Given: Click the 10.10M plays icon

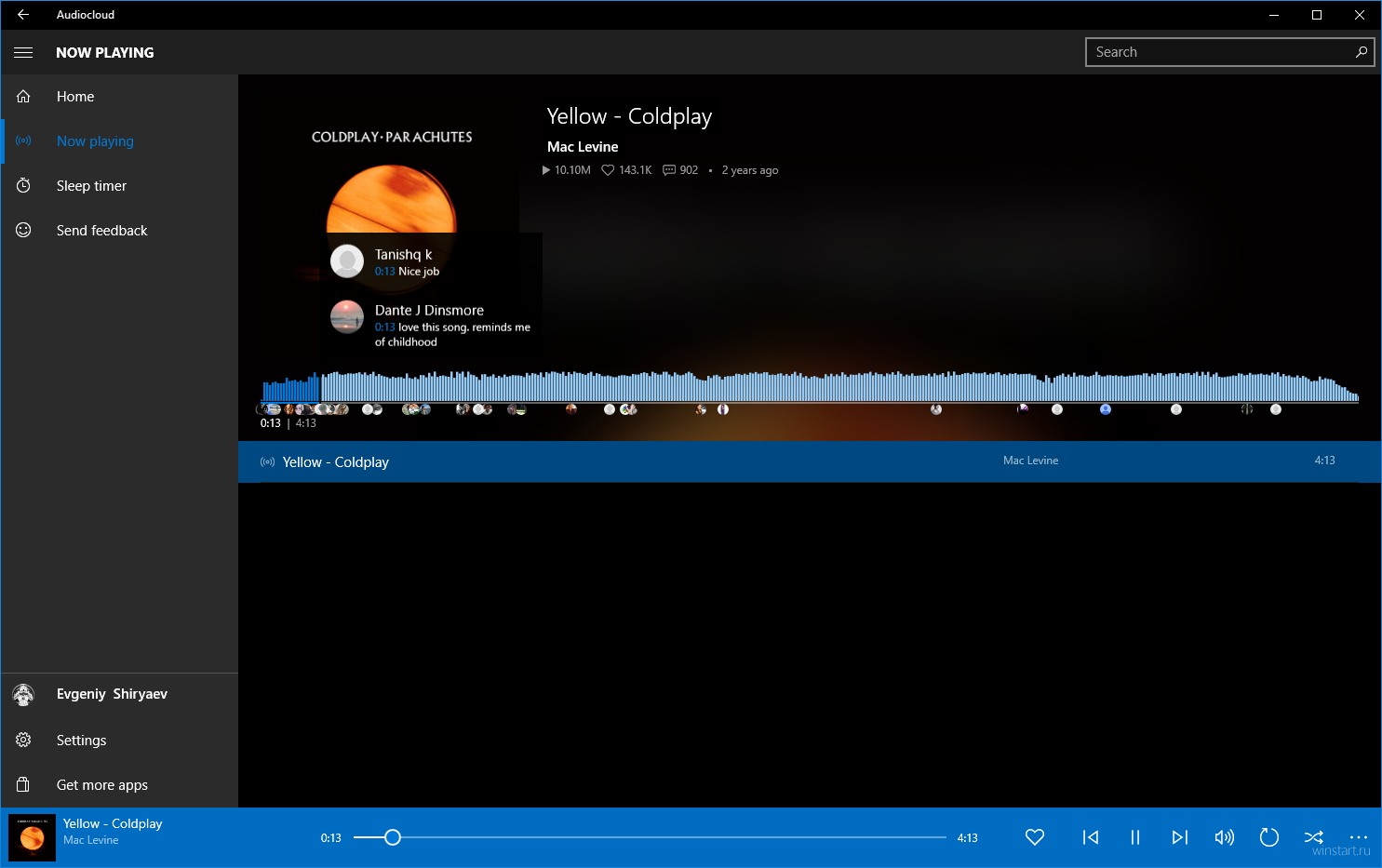Looking at the screenshot, I should tap(546, 170).
